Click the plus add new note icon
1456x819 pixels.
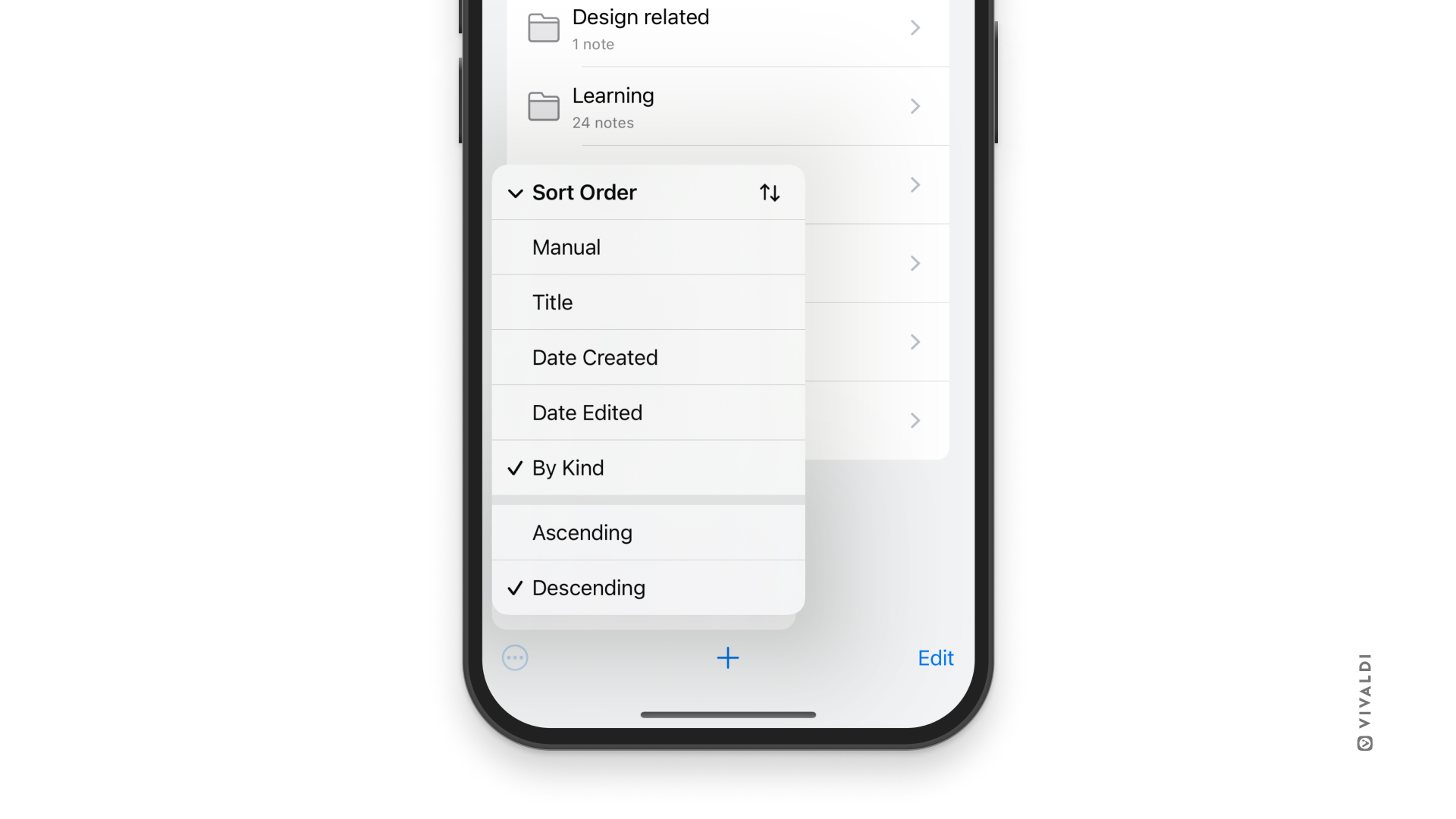pos(727,658)
